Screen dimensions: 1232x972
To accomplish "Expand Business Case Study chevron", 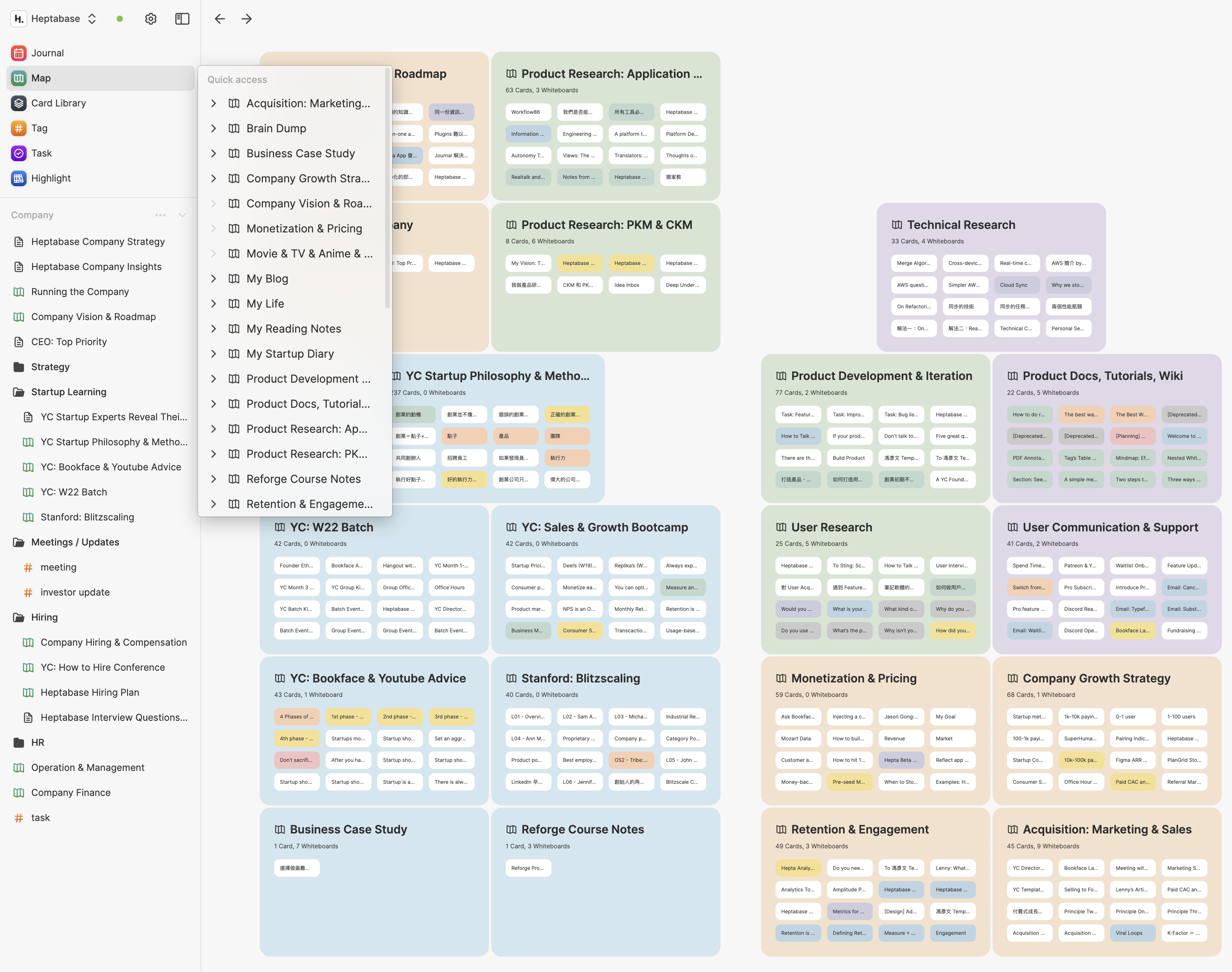I will click(x=213, y=153).
